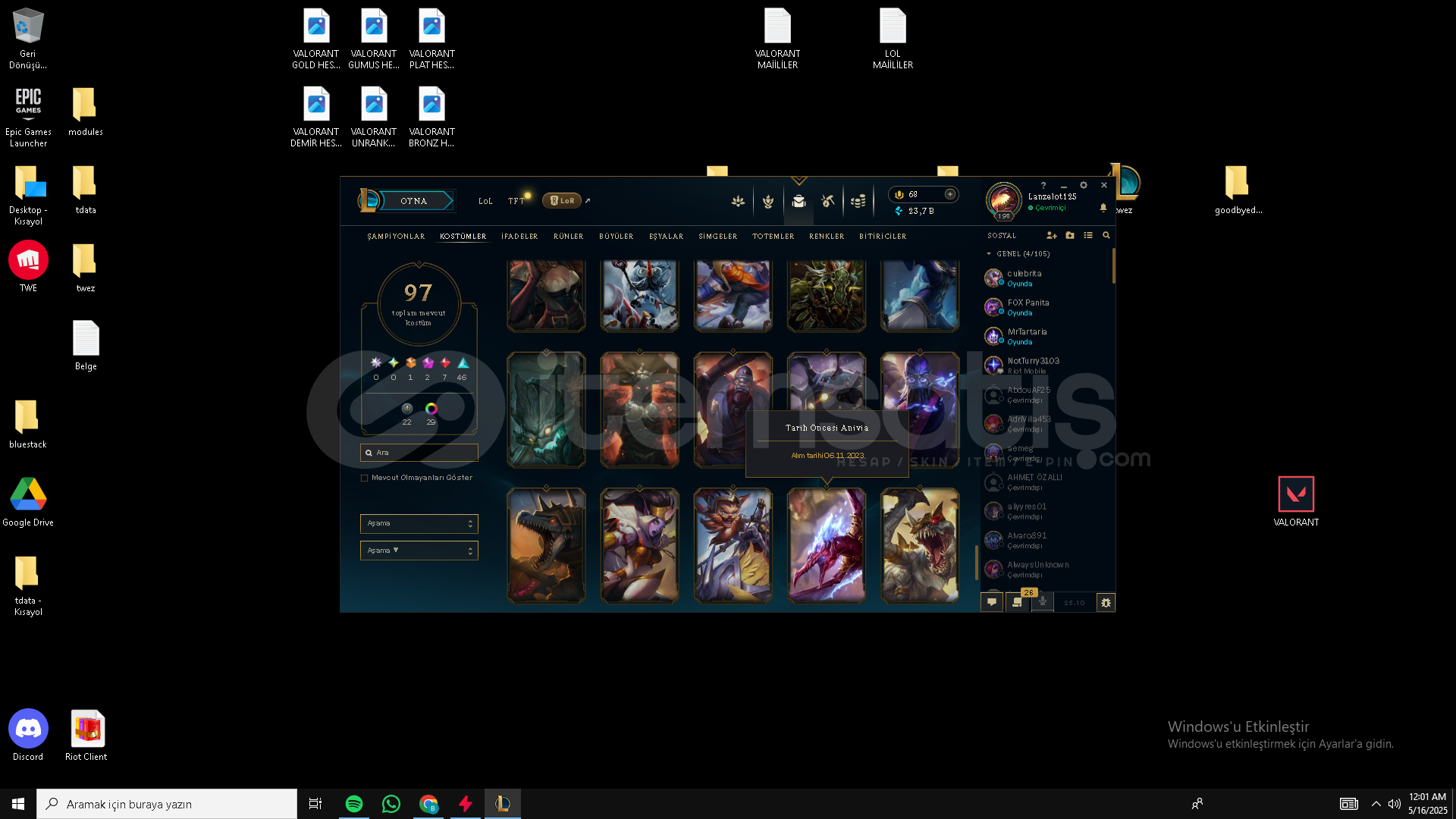Select the Tarih Öncesi Anivia skin card
Screen dimensions: 1456x819
pos(827,546)
